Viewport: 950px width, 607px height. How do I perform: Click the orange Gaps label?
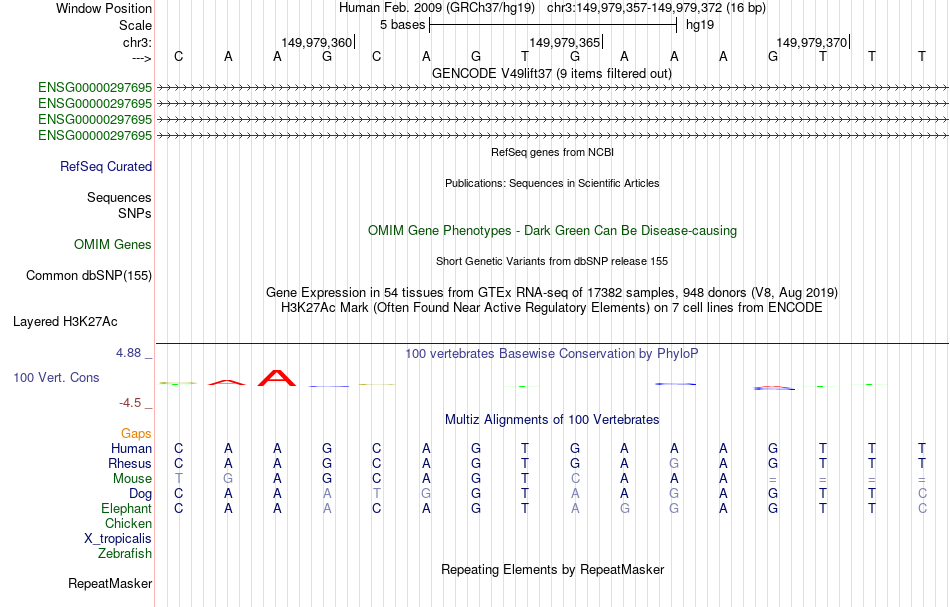point(136,433)
